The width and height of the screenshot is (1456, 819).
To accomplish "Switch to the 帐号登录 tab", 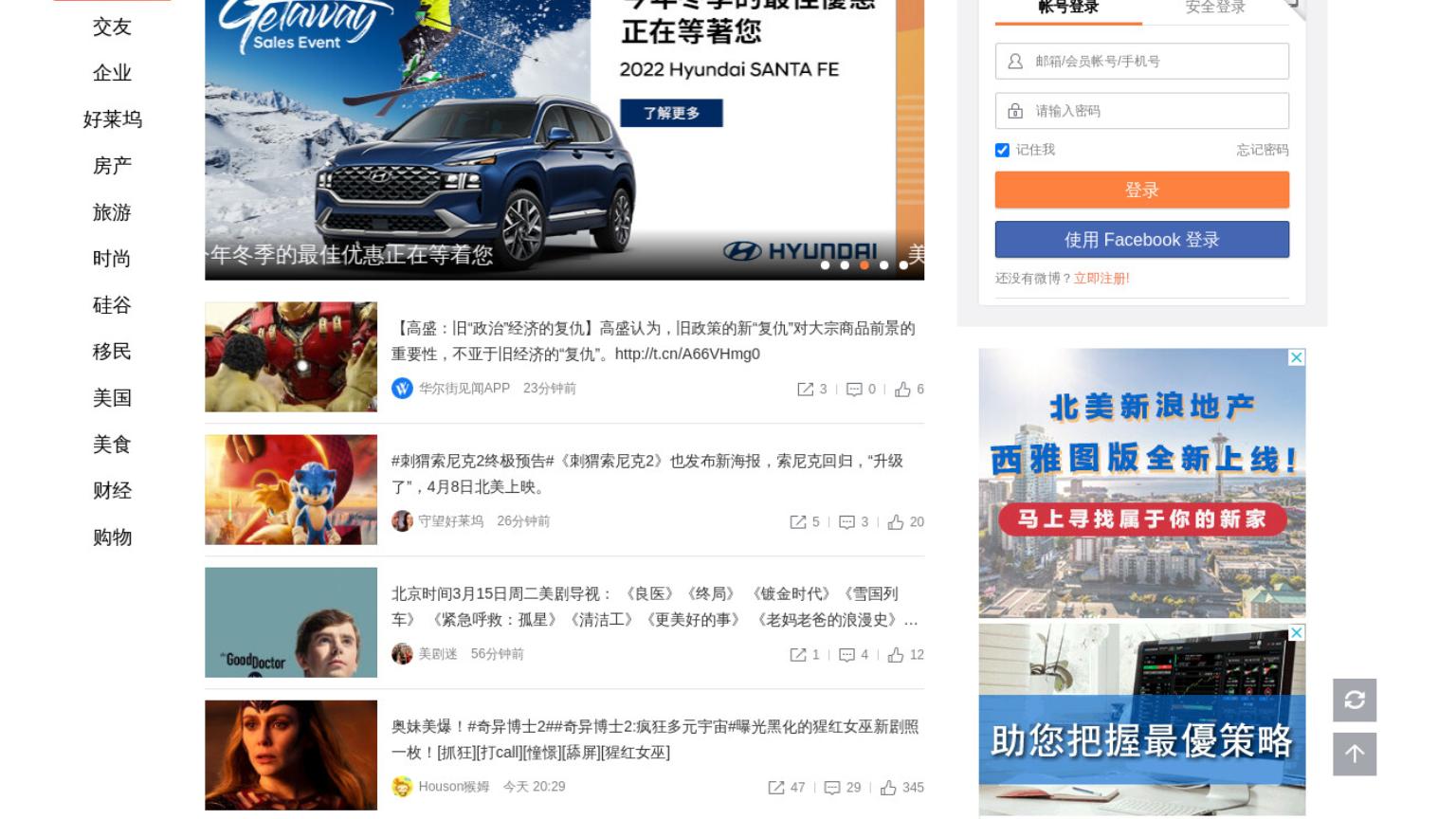I will click(1068, 8).
